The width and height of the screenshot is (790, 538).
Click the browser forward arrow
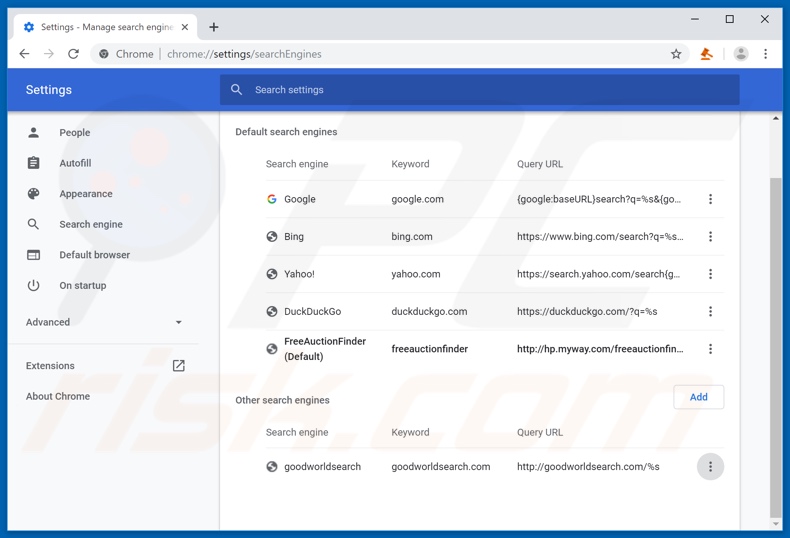point(49,54)
